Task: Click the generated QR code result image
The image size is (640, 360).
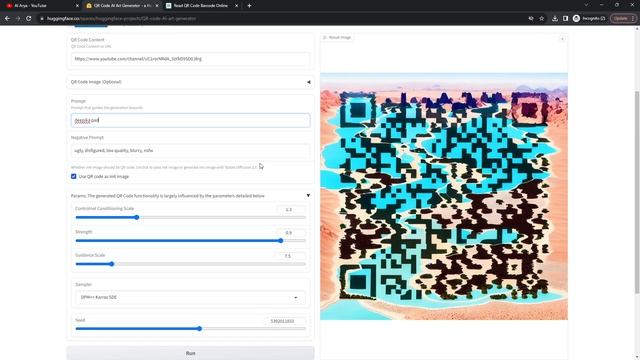Action: point(444,196)
